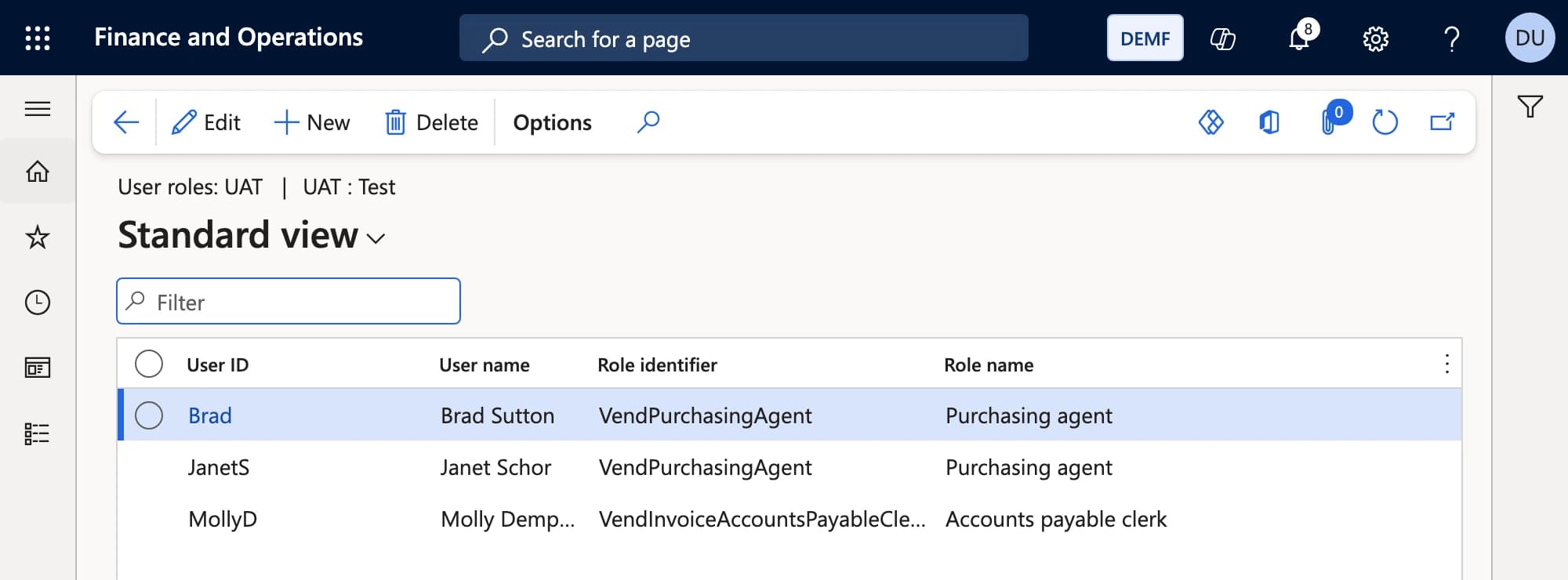
Task: Click the Janet Schor name cell
Action: click(x=495, y=467)
